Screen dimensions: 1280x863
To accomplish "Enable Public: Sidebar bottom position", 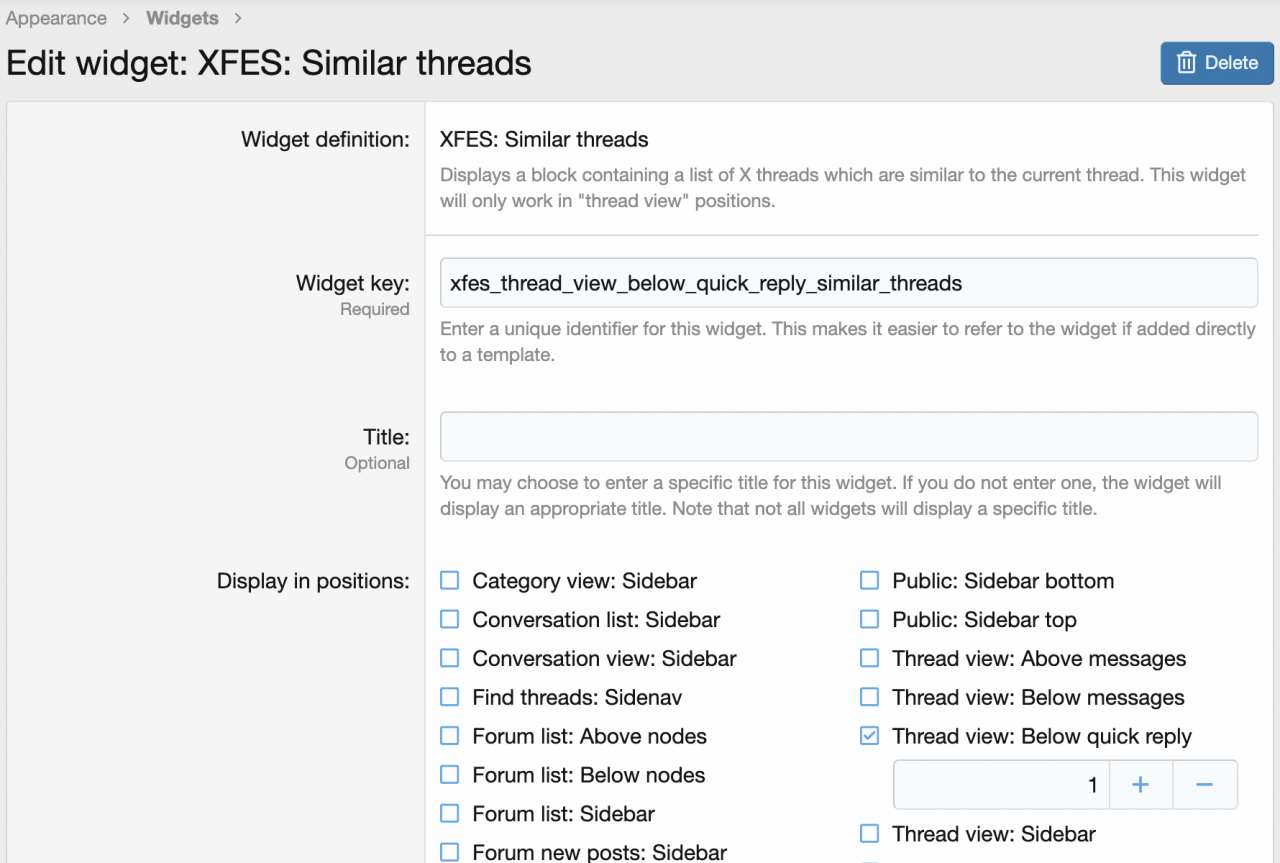I will click(870, 581).
